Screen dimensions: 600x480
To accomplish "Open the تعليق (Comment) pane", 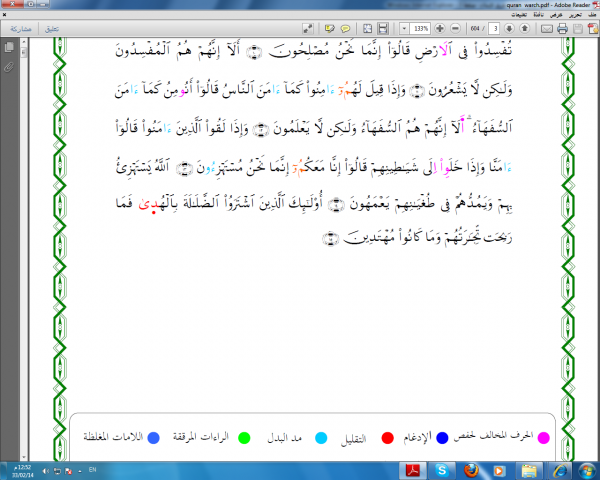I will 52,29.
